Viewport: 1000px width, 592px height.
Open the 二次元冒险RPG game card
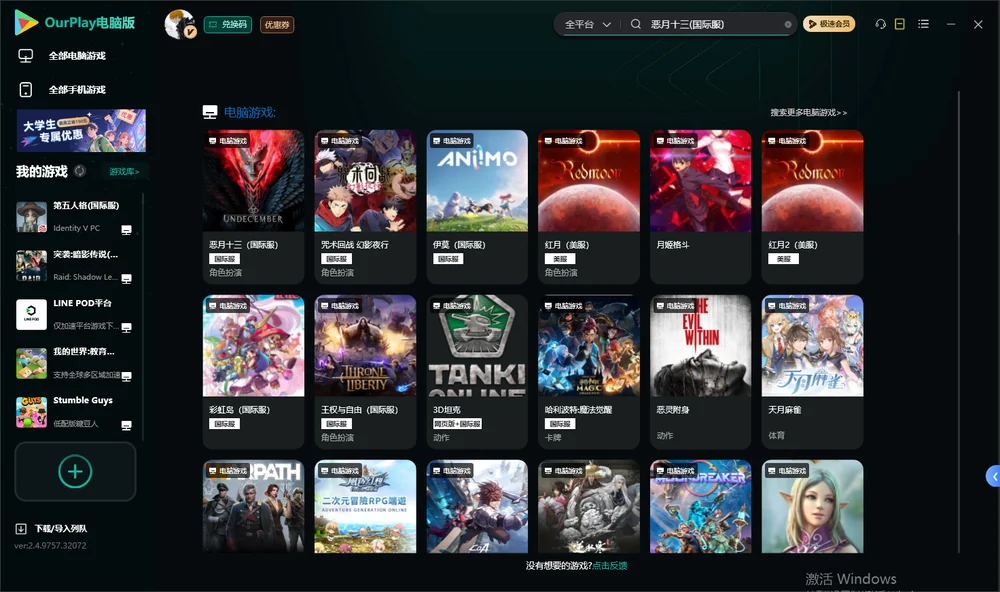[365, 507]
